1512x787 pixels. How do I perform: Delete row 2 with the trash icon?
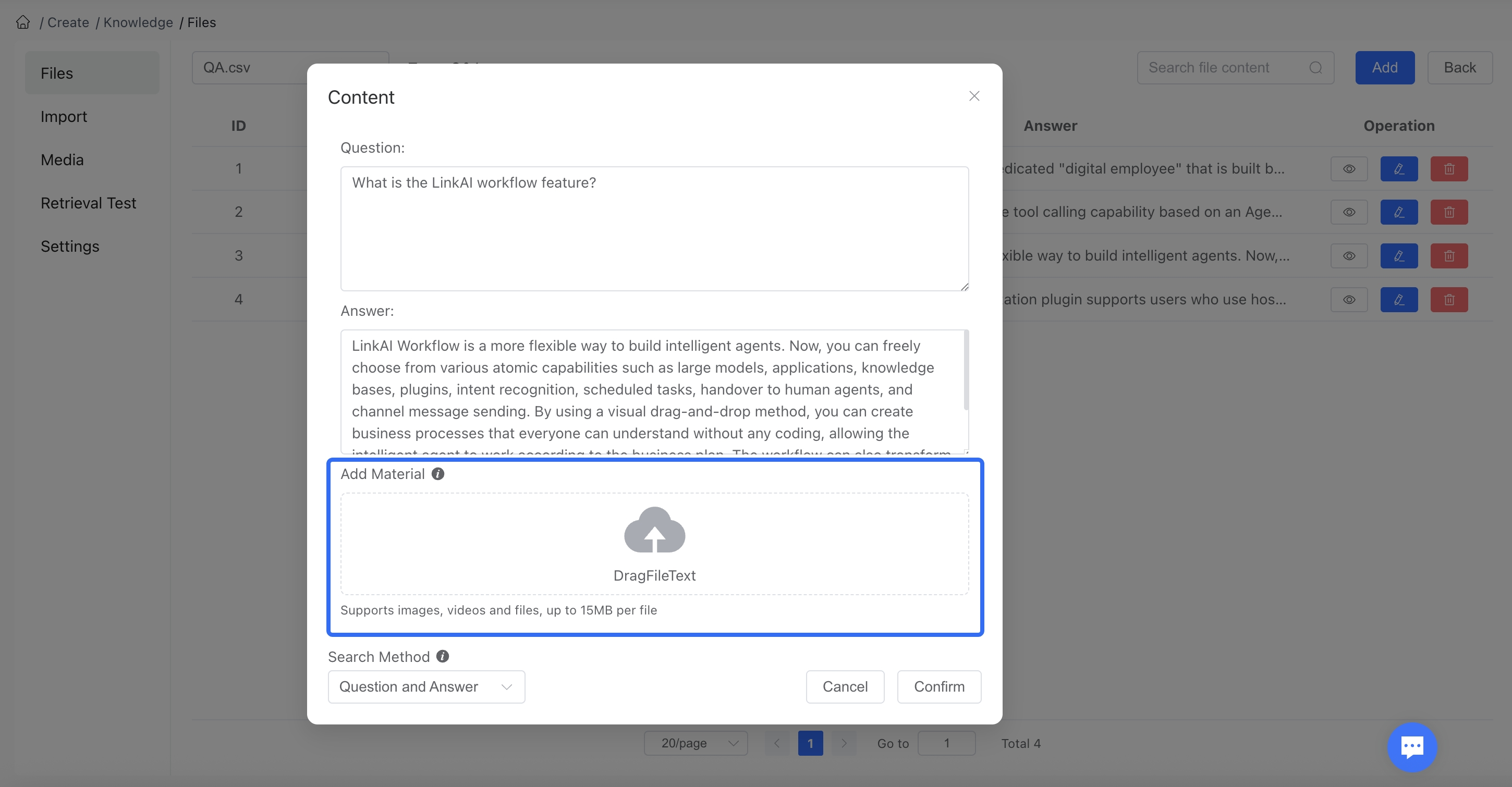[1449, 212]
